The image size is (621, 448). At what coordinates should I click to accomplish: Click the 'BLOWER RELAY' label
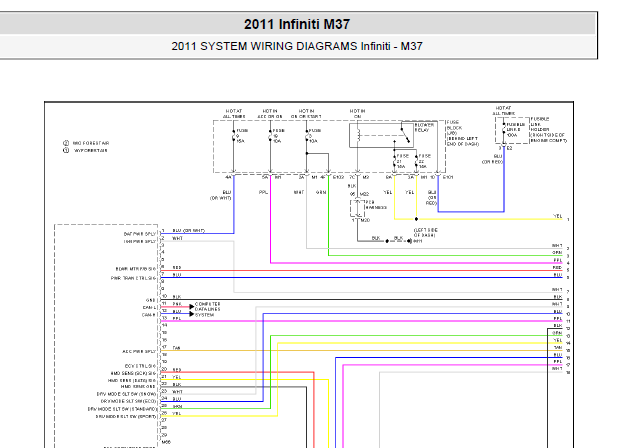424,128
